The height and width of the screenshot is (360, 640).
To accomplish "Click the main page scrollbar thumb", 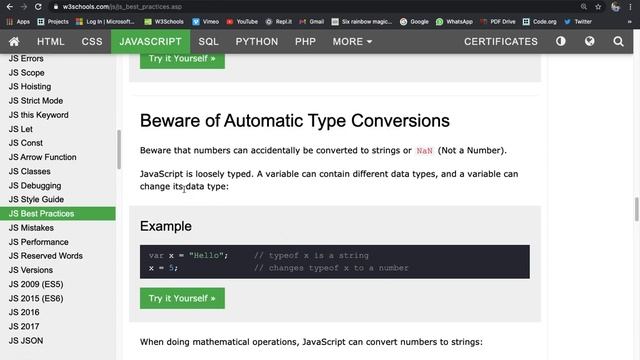I will pyautogui.click(x=636, y=209).
